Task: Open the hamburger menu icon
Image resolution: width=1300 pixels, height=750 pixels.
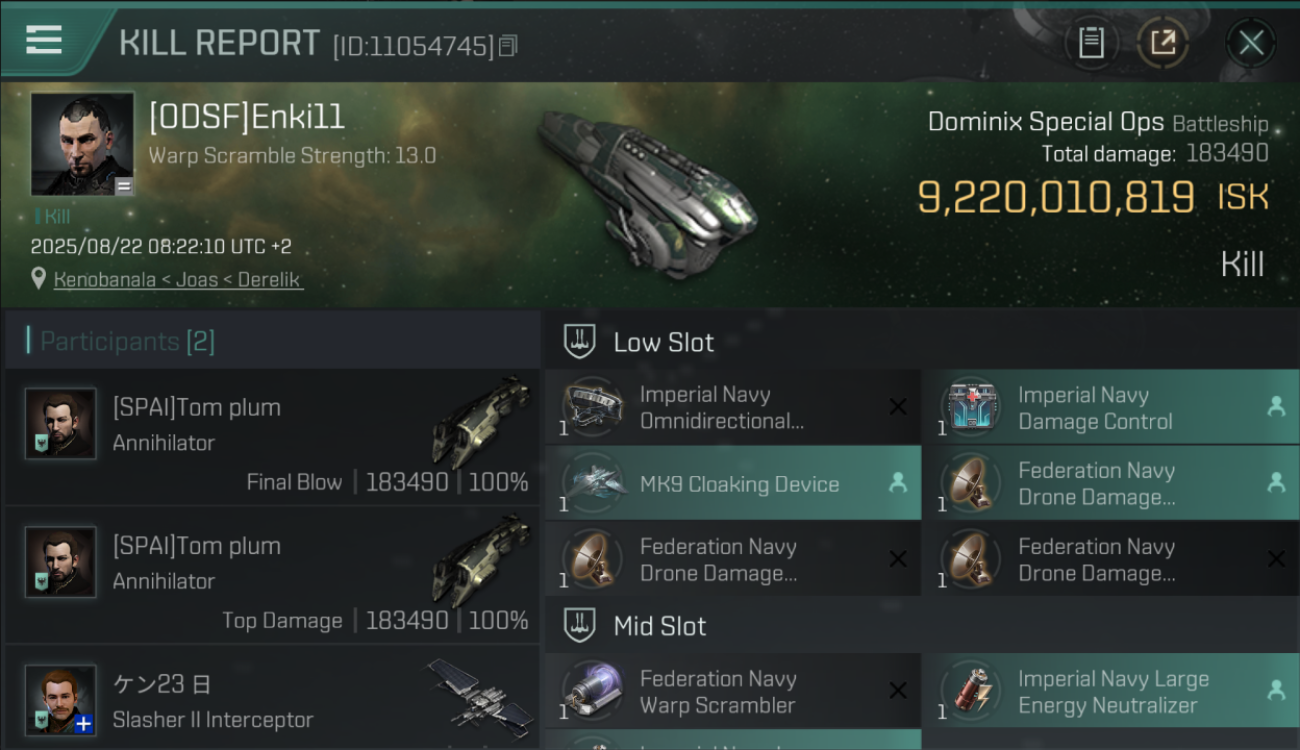Action: point(44,40)
